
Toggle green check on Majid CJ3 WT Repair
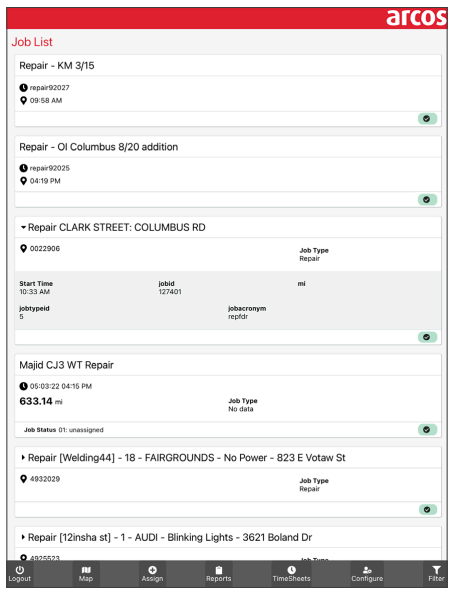point(427,430)
